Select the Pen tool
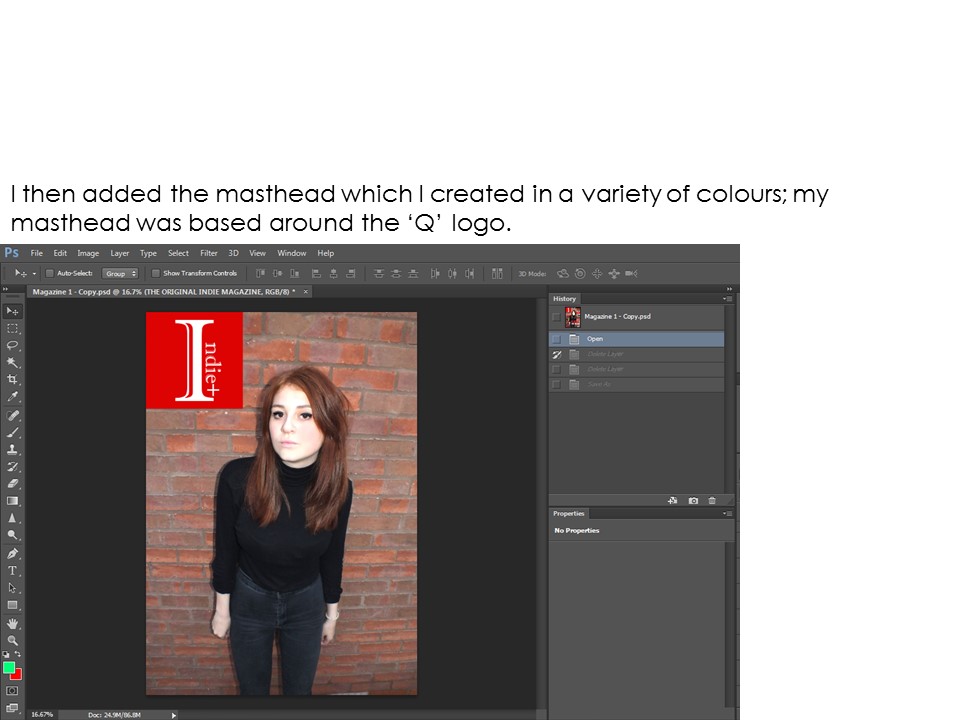Image resolution: width=960 pixels, height=720 pixels. 12,553
